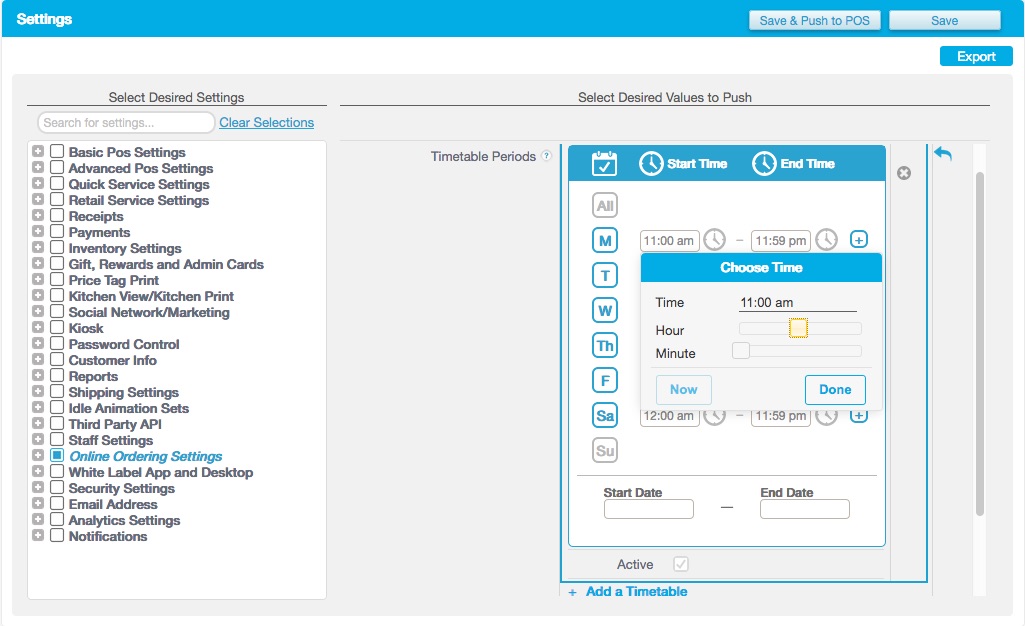
Task: Click the plus icon on the Monday time row
Action: [x=858, y=240]
